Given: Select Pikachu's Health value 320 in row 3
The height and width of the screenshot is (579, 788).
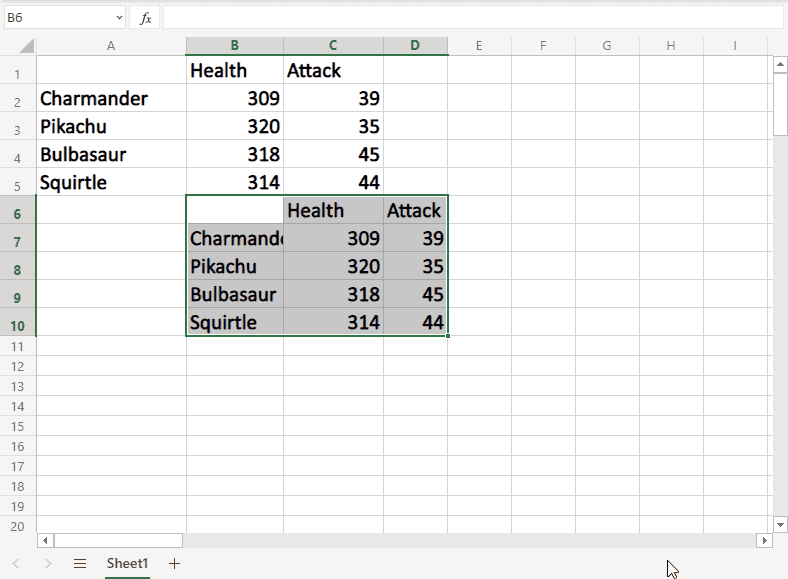Looking at the screenshot, I should [x=235, y=127].
